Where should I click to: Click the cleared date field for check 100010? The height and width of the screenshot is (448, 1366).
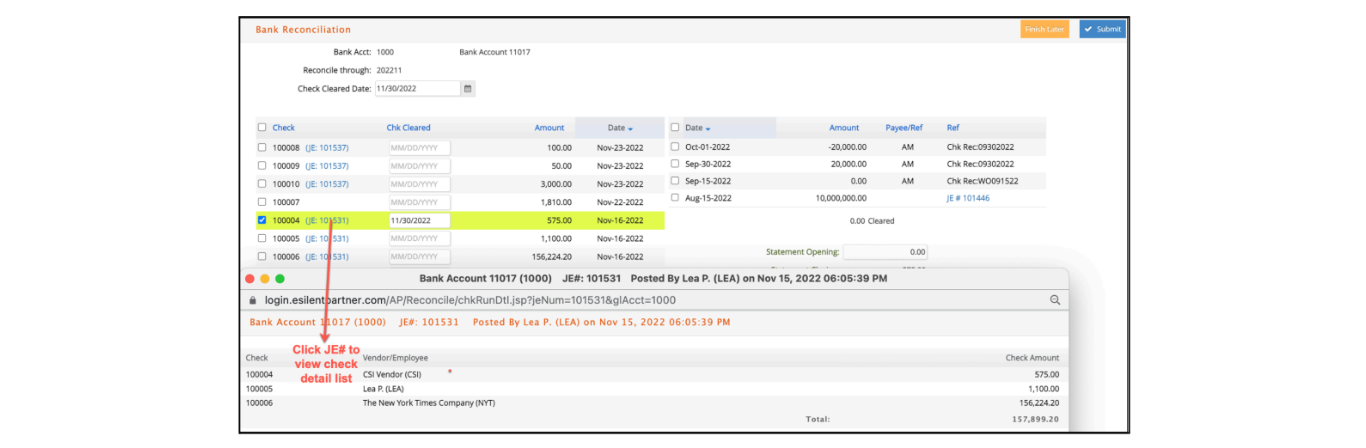tap(419, 184)
